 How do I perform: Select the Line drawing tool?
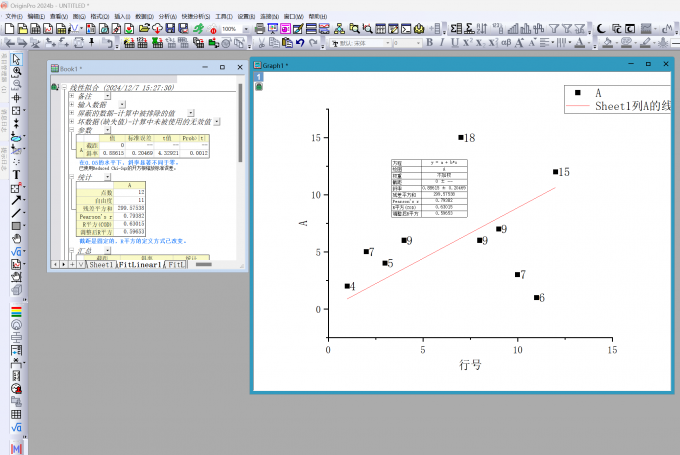click(x=16, y=213)
